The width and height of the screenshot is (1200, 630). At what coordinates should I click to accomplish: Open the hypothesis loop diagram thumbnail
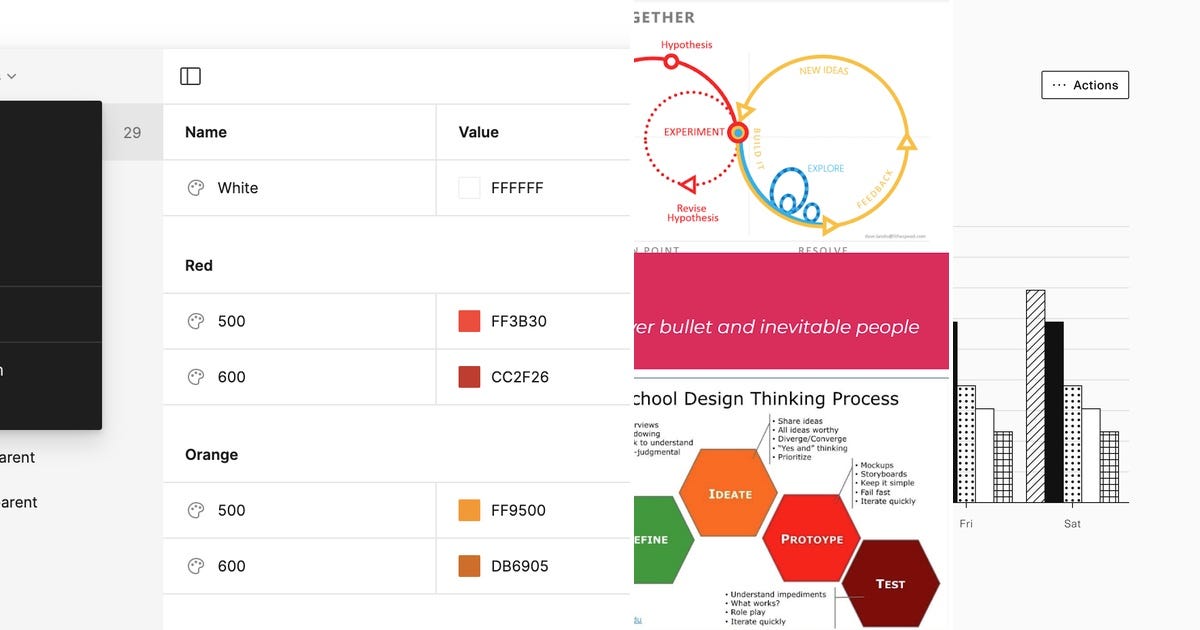(x=791, y=126)
